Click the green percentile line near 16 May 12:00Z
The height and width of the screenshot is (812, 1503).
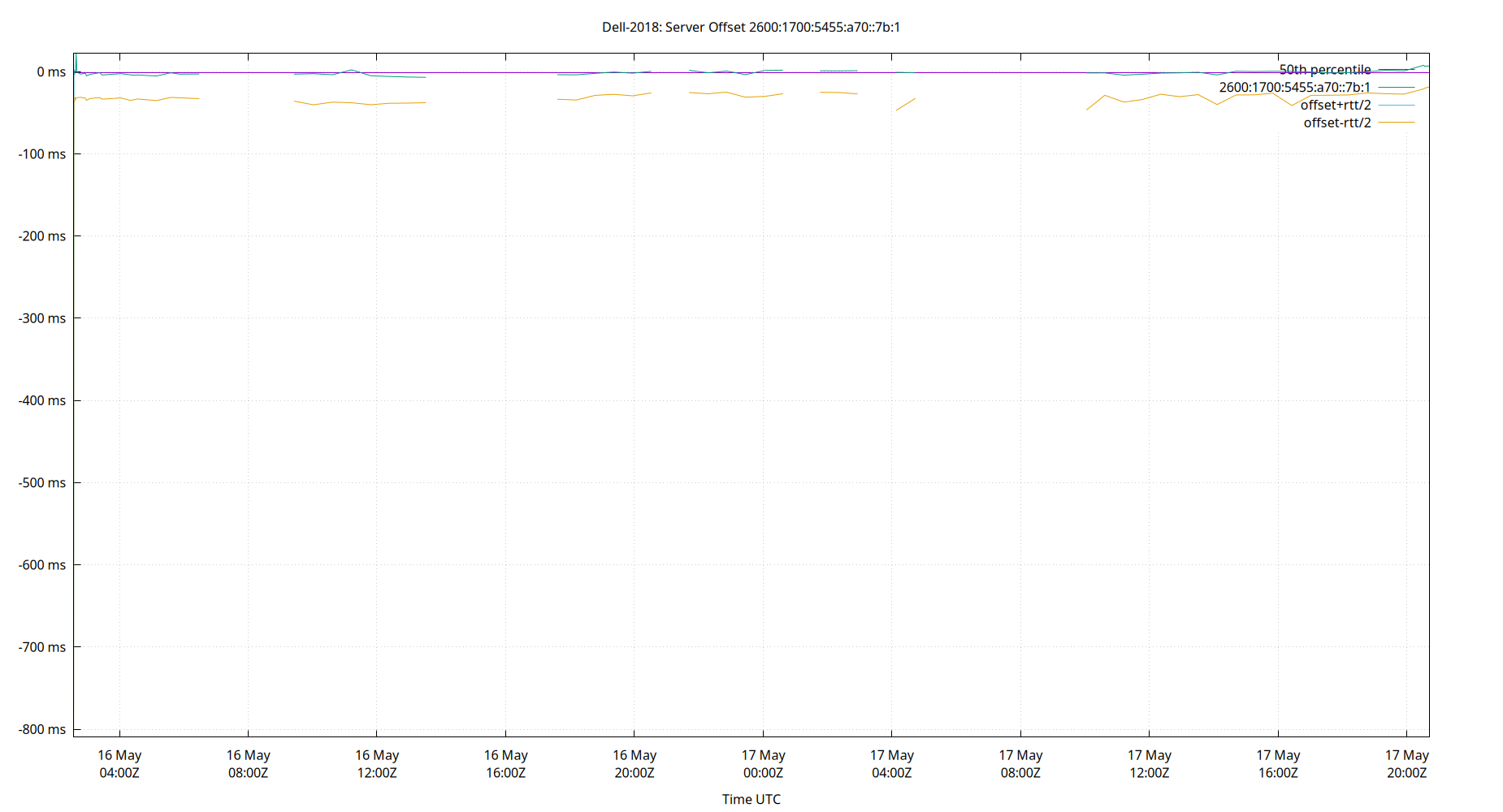click(376, 75)
